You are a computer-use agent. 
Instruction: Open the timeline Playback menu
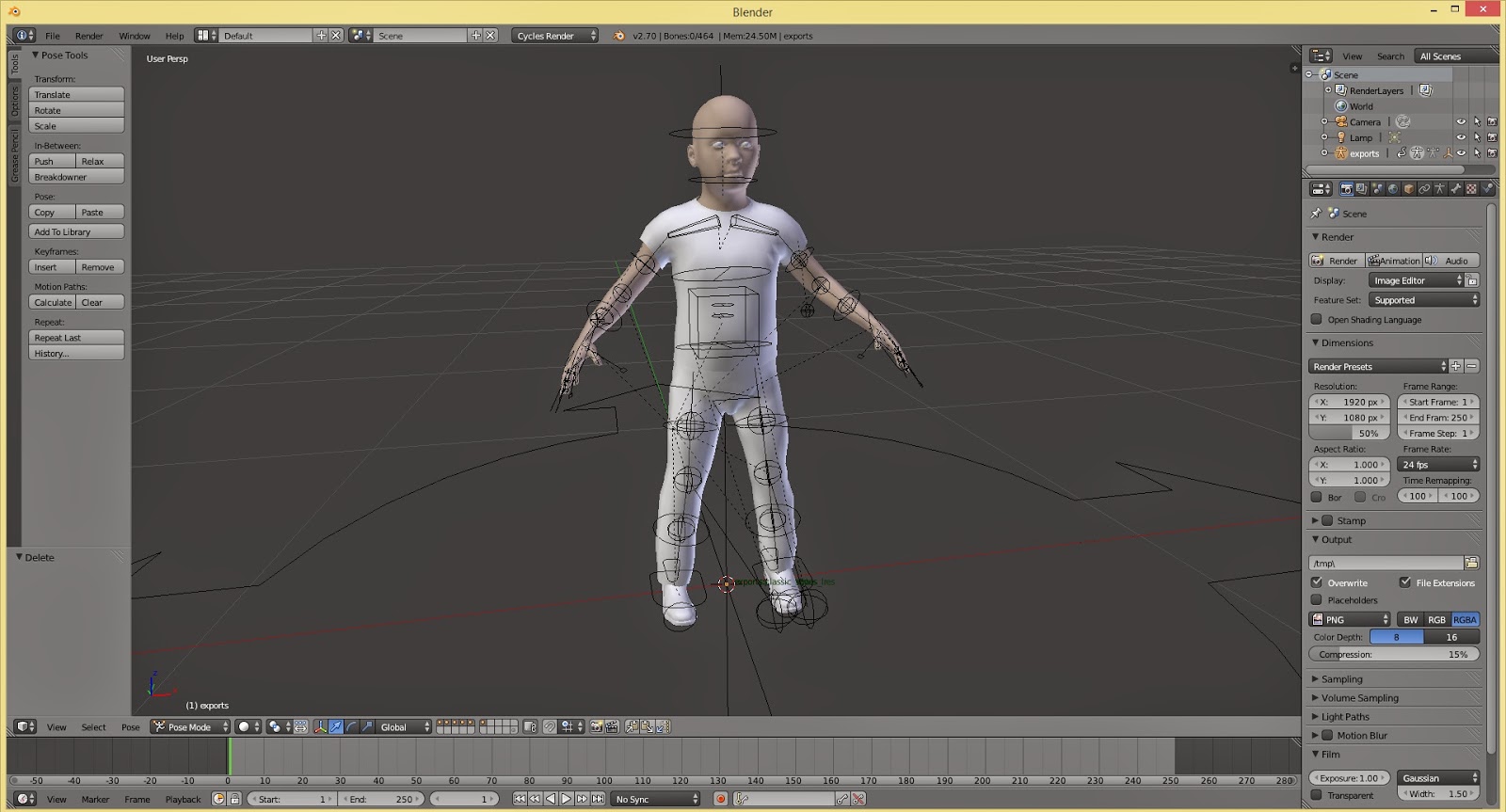tap(184, 799)
